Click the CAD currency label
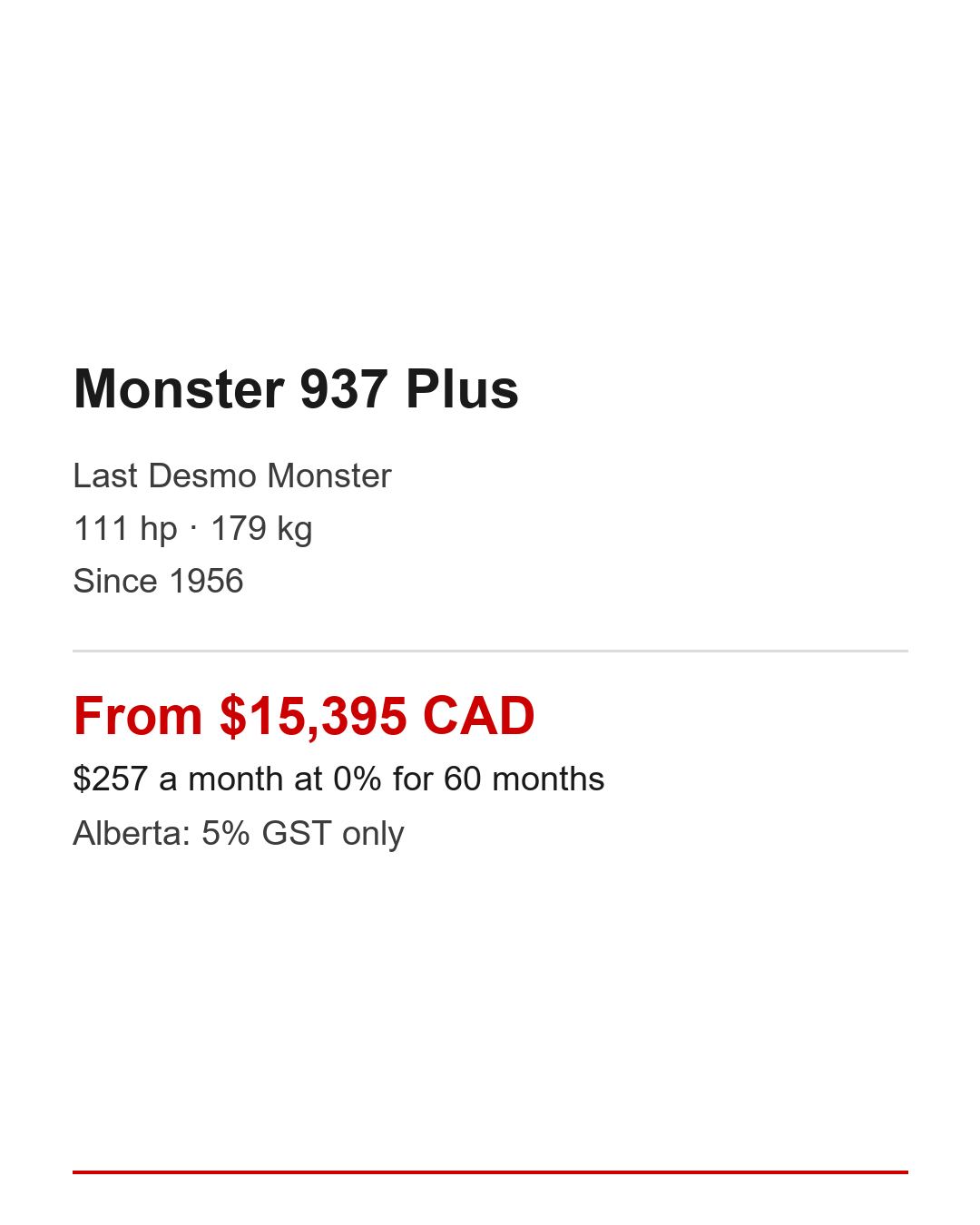 (x=478, y=716)
